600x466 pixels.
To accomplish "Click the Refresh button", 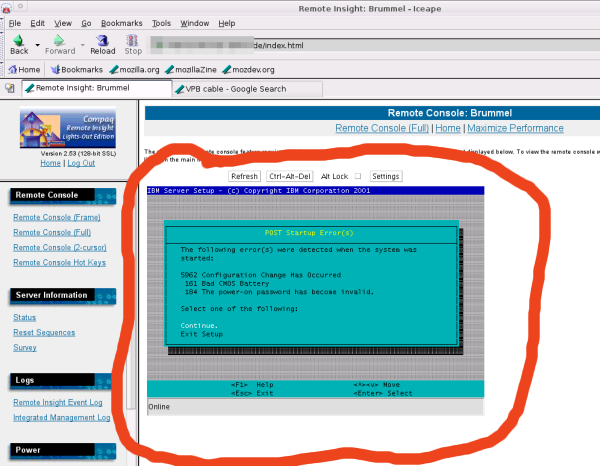I will (x=244, y=176).
